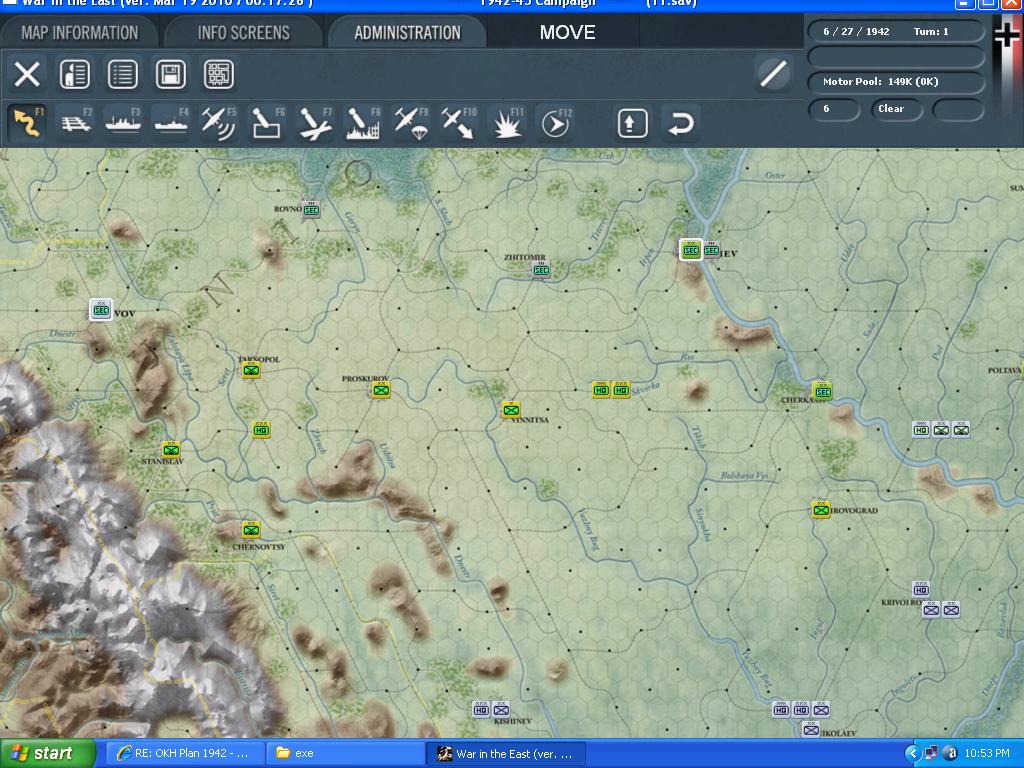The height and width of the screenshot is (768, 1024).
Task: Select Air transport paradrop mode (F9)
Action: pos(411,123)
